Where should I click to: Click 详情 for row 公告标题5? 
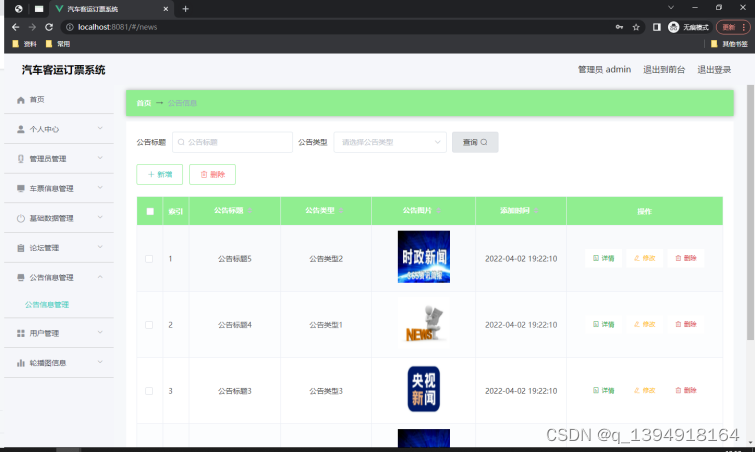point(603,259)
